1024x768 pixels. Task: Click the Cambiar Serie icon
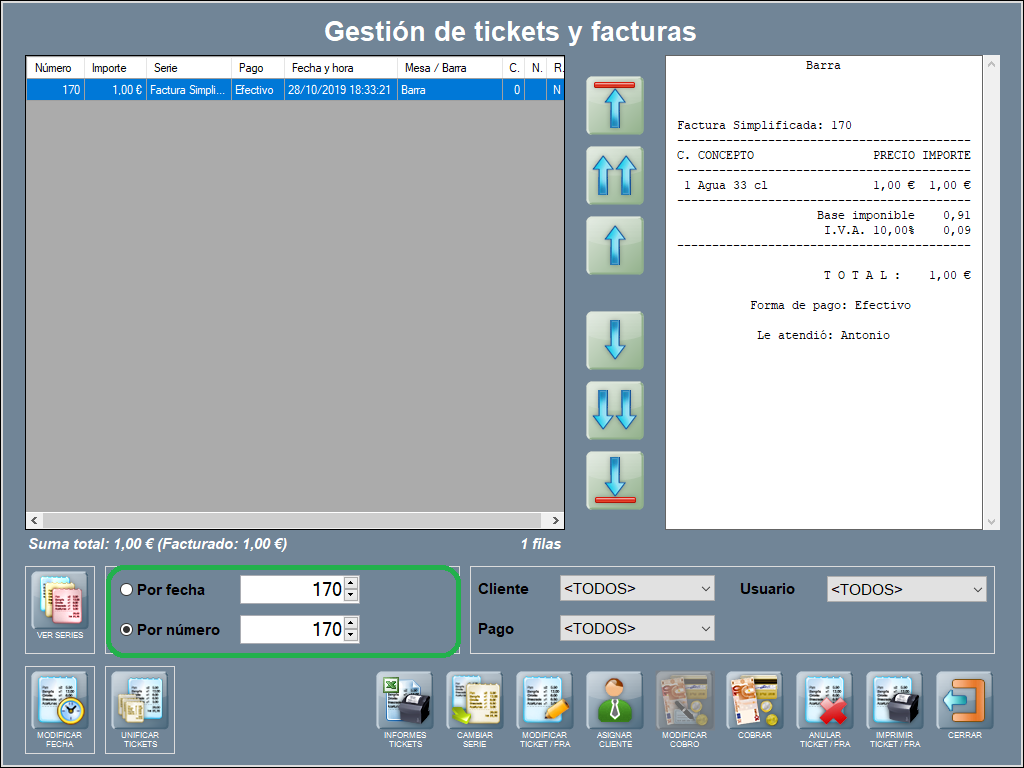pyautogui.click(x=475, y=701)
